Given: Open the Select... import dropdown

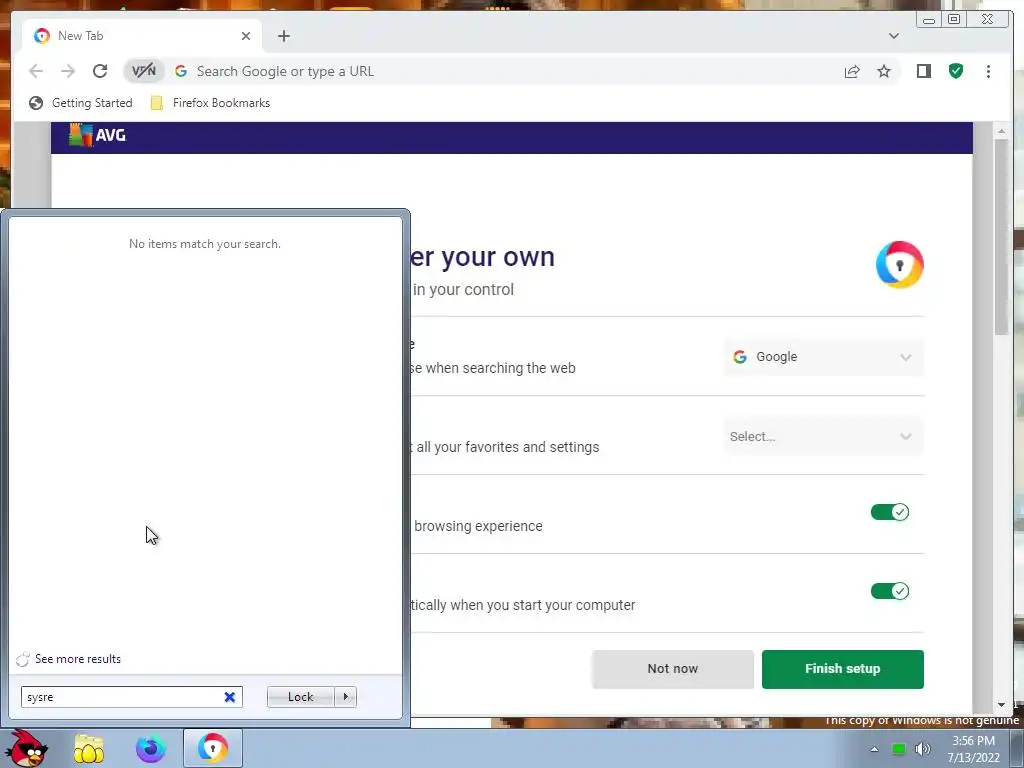Looking at the screenshot, I should coord(823,436).
